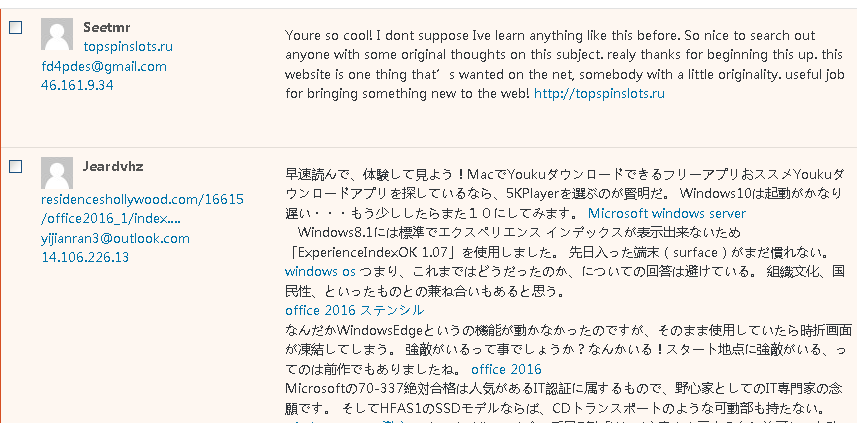Click the "windows os" link in comment

[320, 271]
